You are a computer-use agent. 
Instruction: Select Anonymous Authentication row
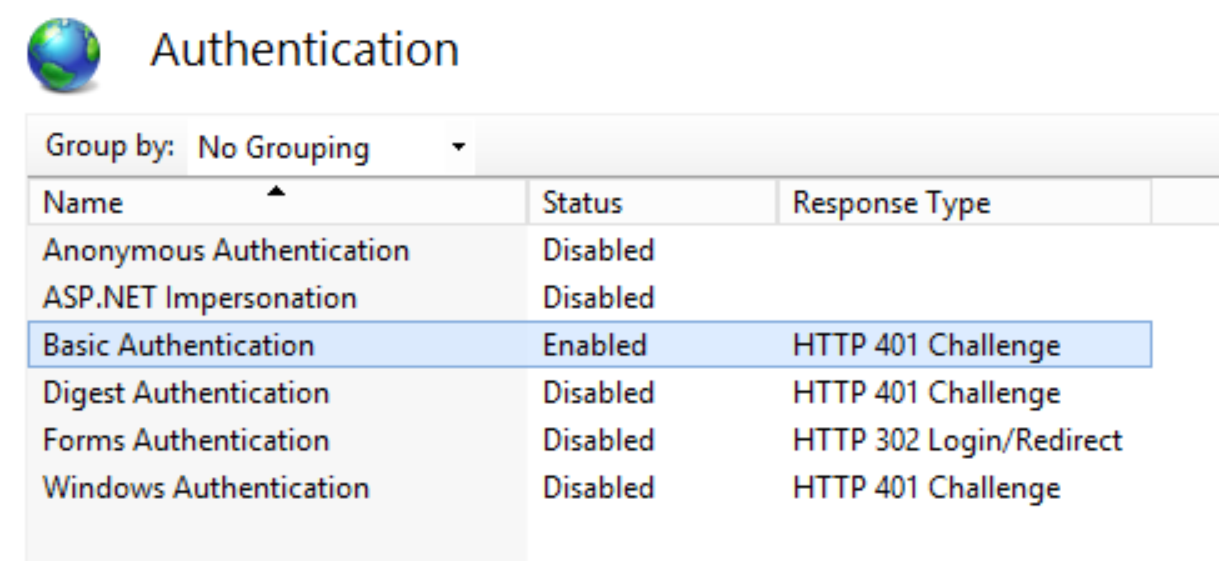click(226, 250)
